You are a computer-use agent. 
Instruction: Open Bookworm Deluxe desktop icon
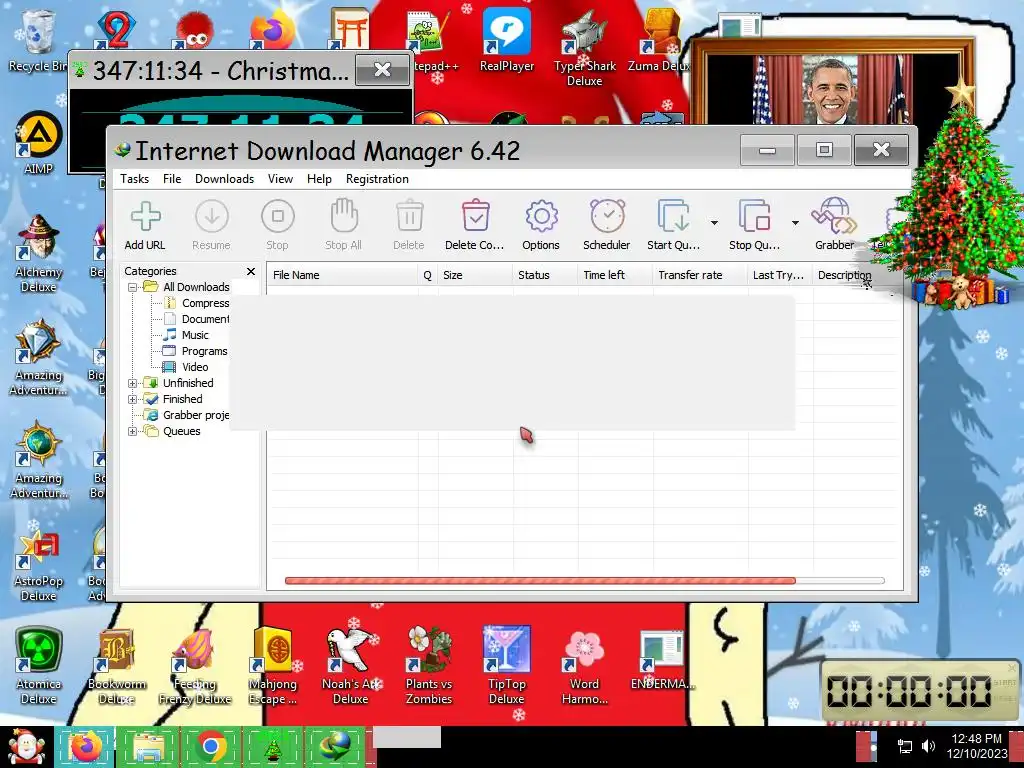tap(116, 666)
